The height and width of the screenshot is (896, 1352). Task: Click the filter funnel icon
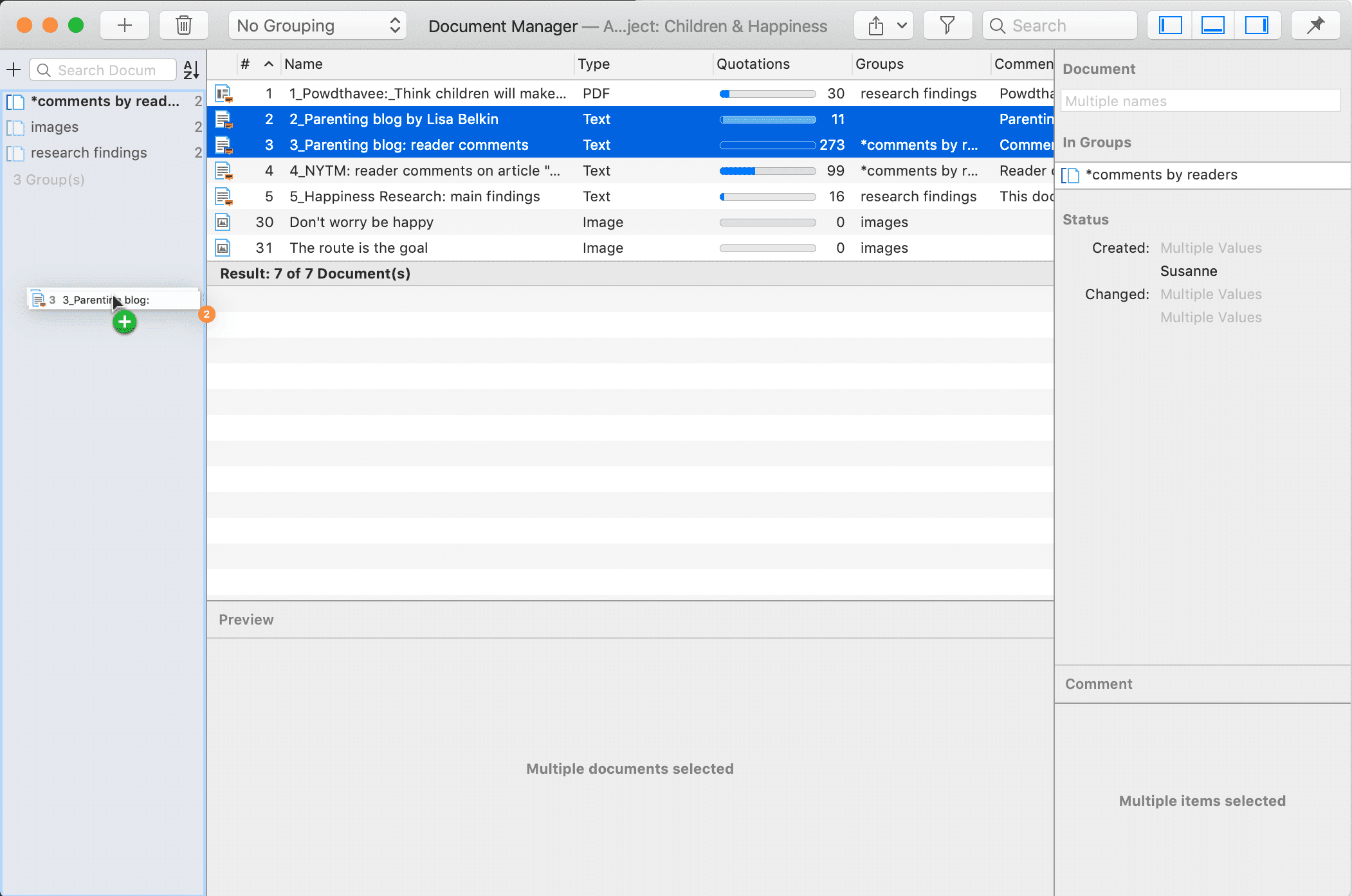tap(947, 26)
